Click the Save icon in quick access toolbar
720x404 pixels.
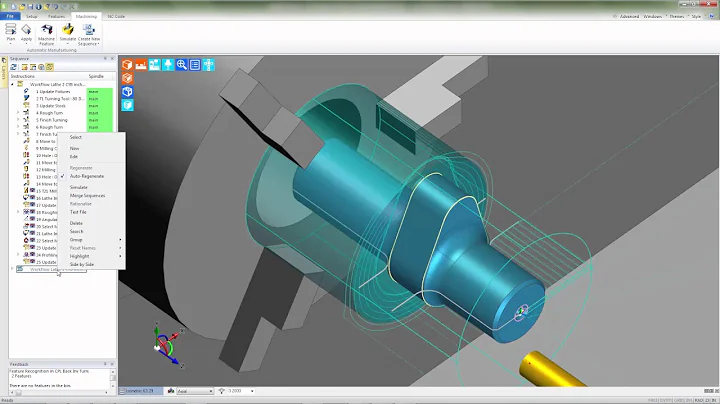tap(30, 6)
